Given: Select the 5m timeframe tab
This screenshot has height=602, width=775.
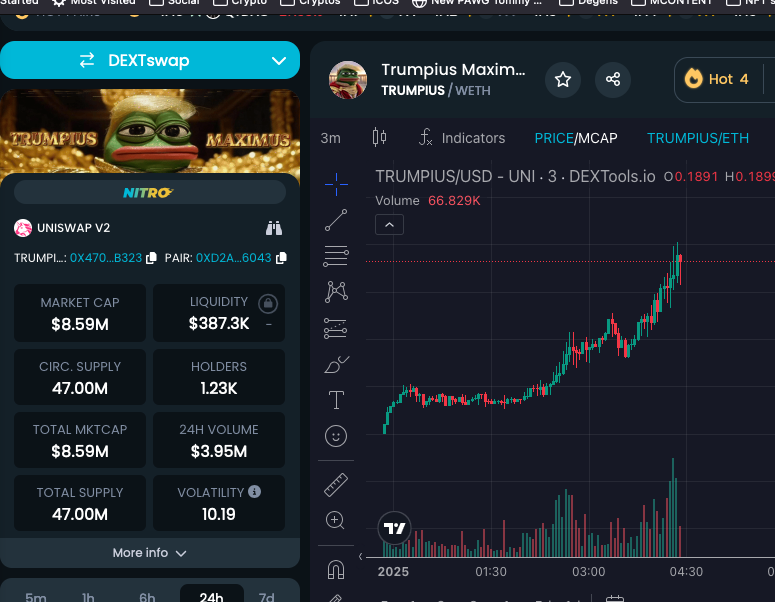Looking at the screenshot, I should [x=36, y=597].
